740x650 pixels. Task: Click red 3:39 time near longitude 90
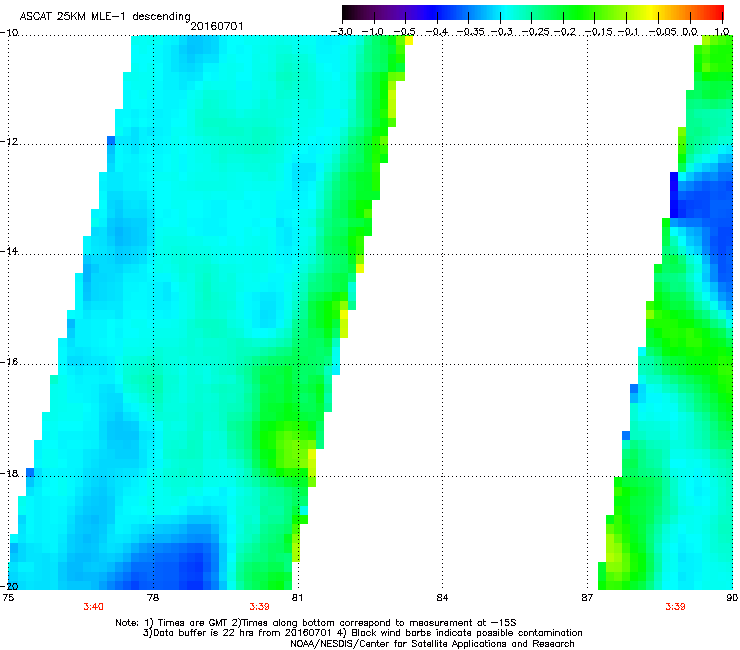(675, 607)
